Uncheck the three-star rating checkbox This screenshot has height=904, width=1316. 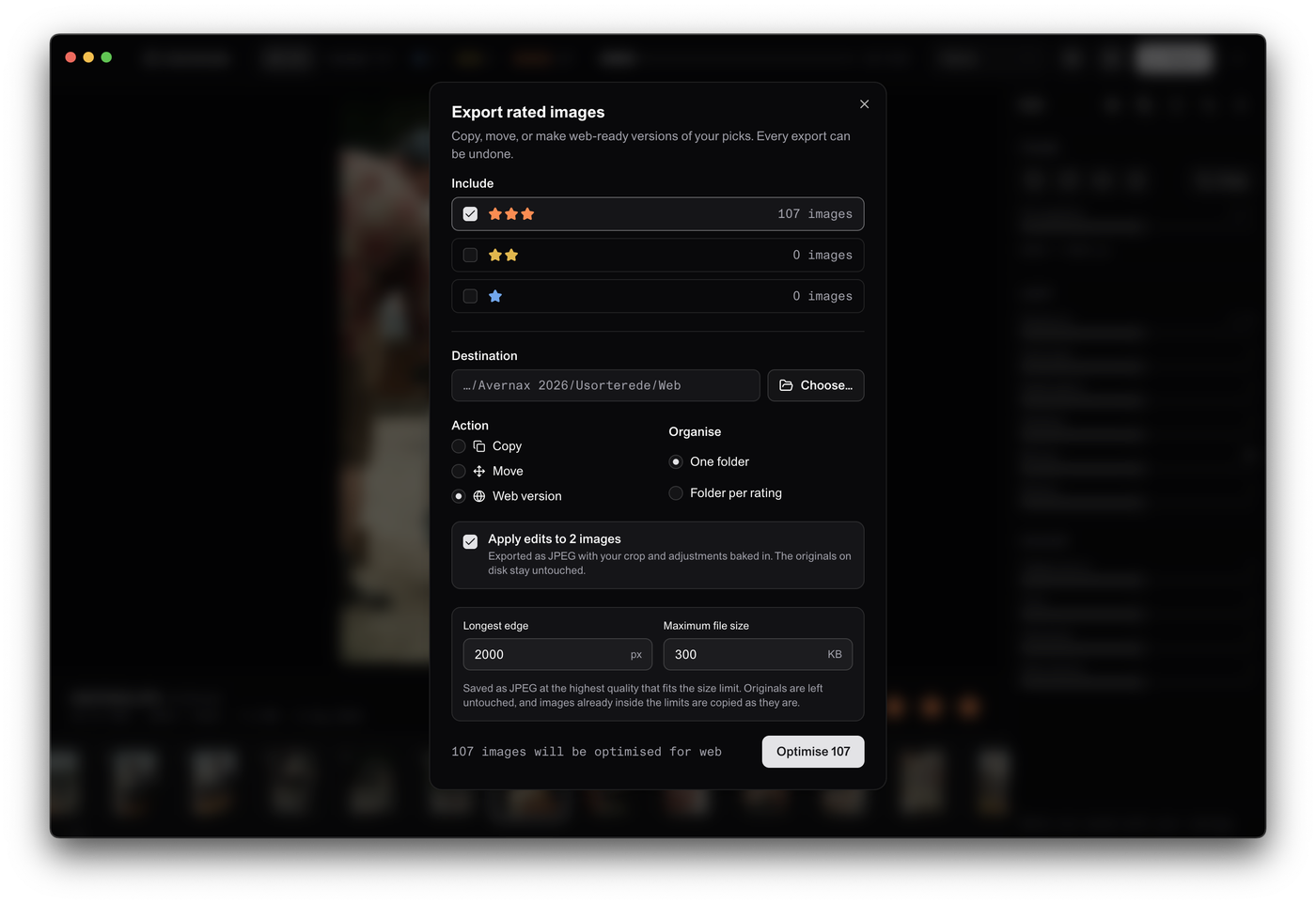tap(470, 214)
